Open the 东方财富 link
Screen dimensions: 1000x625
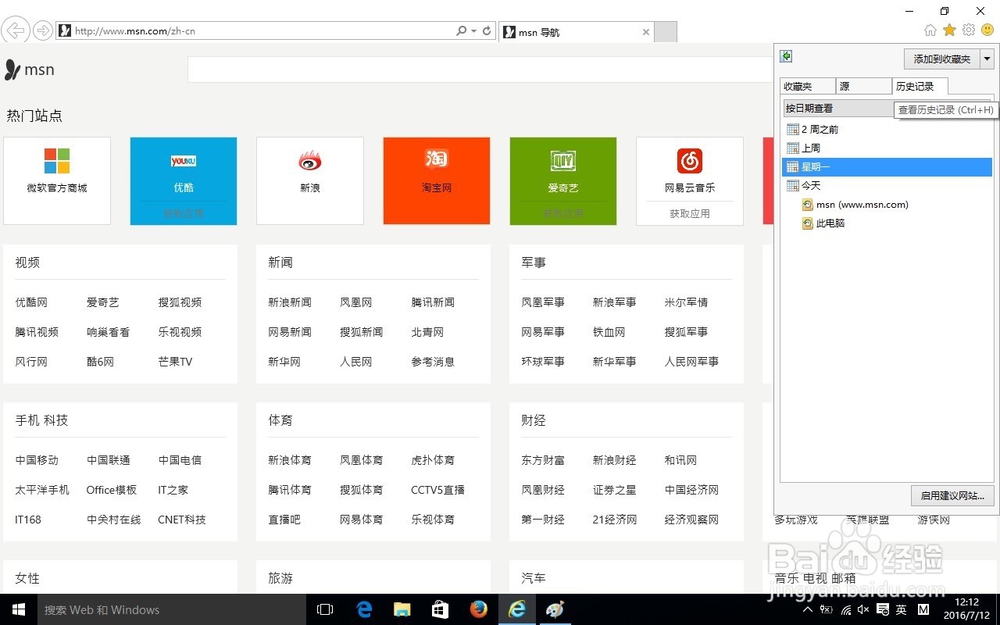[x=543, y=460]
